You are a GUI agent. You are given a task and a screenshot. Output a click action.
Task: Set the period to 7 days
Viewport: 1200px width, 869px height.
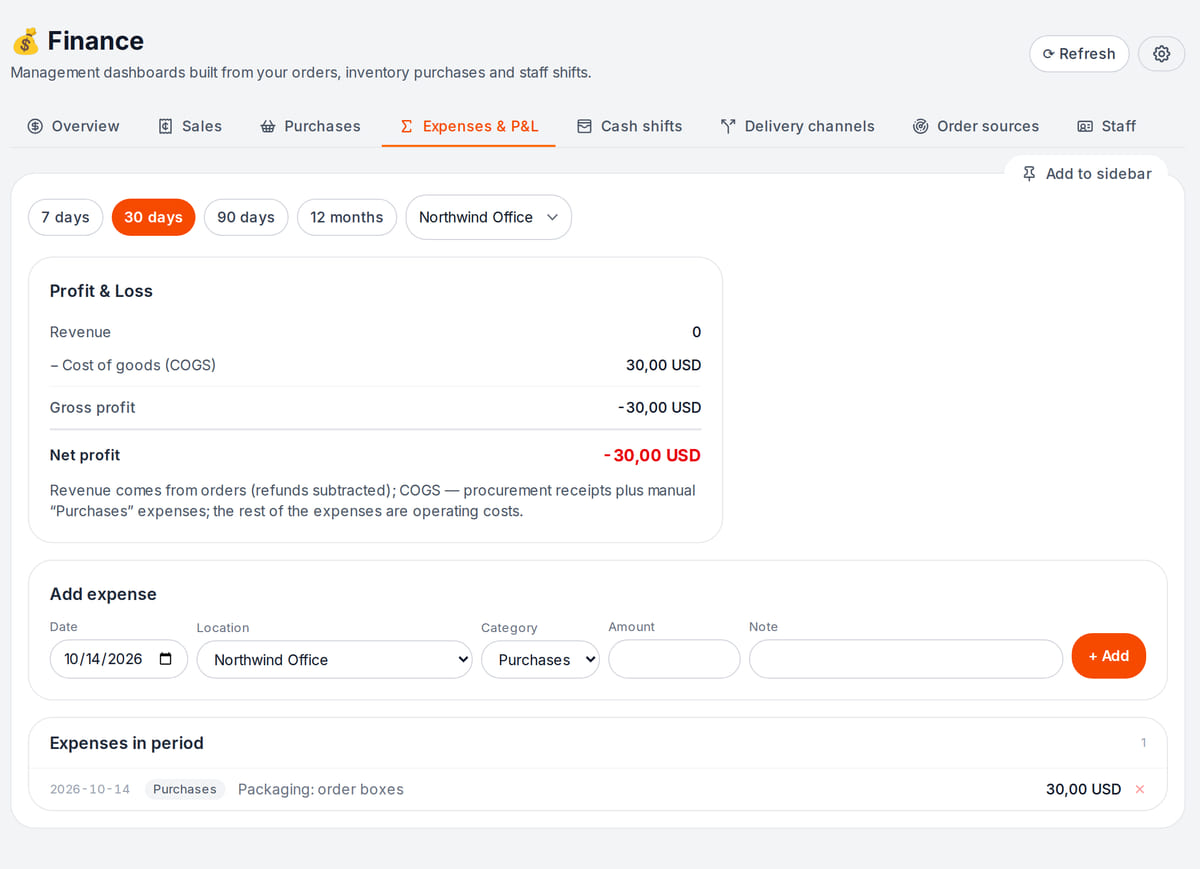click(x=65, y=217)
